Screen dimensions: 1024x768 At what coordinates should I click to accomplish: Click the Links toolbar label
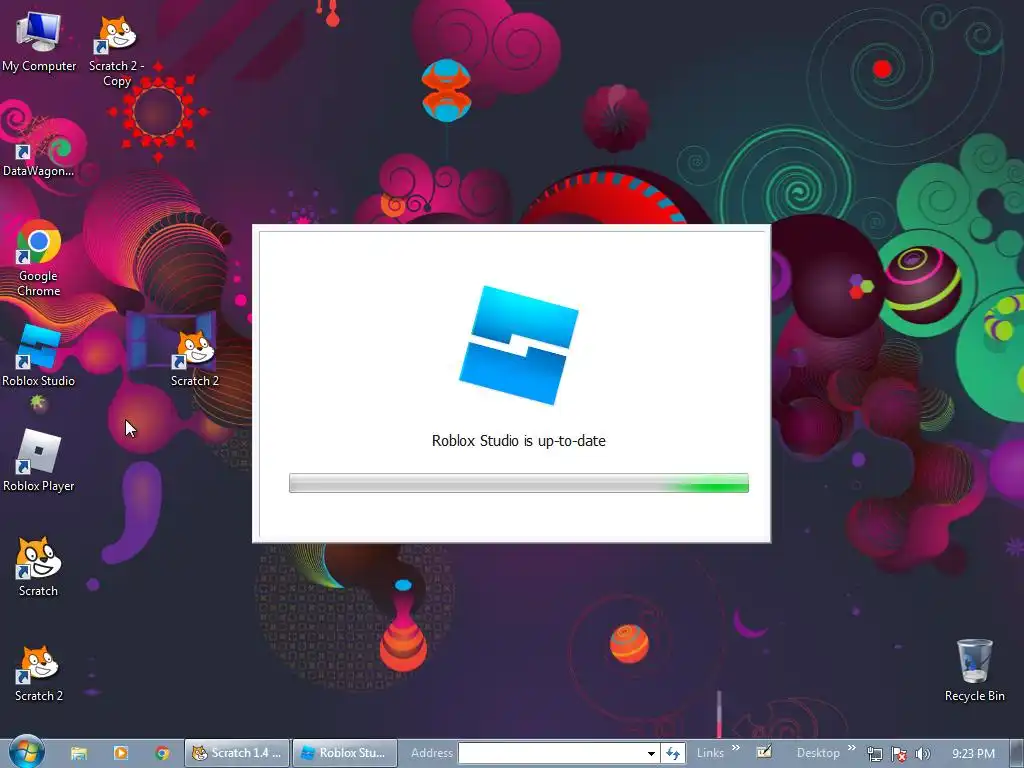point(710,753)
